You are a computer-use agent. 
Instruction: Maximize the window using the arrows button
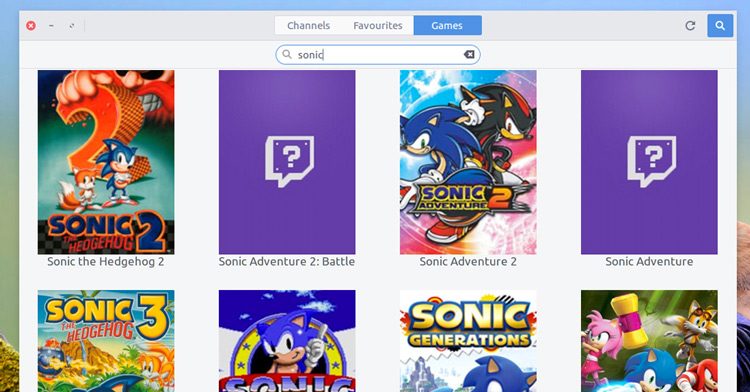(x=72, y=26)
